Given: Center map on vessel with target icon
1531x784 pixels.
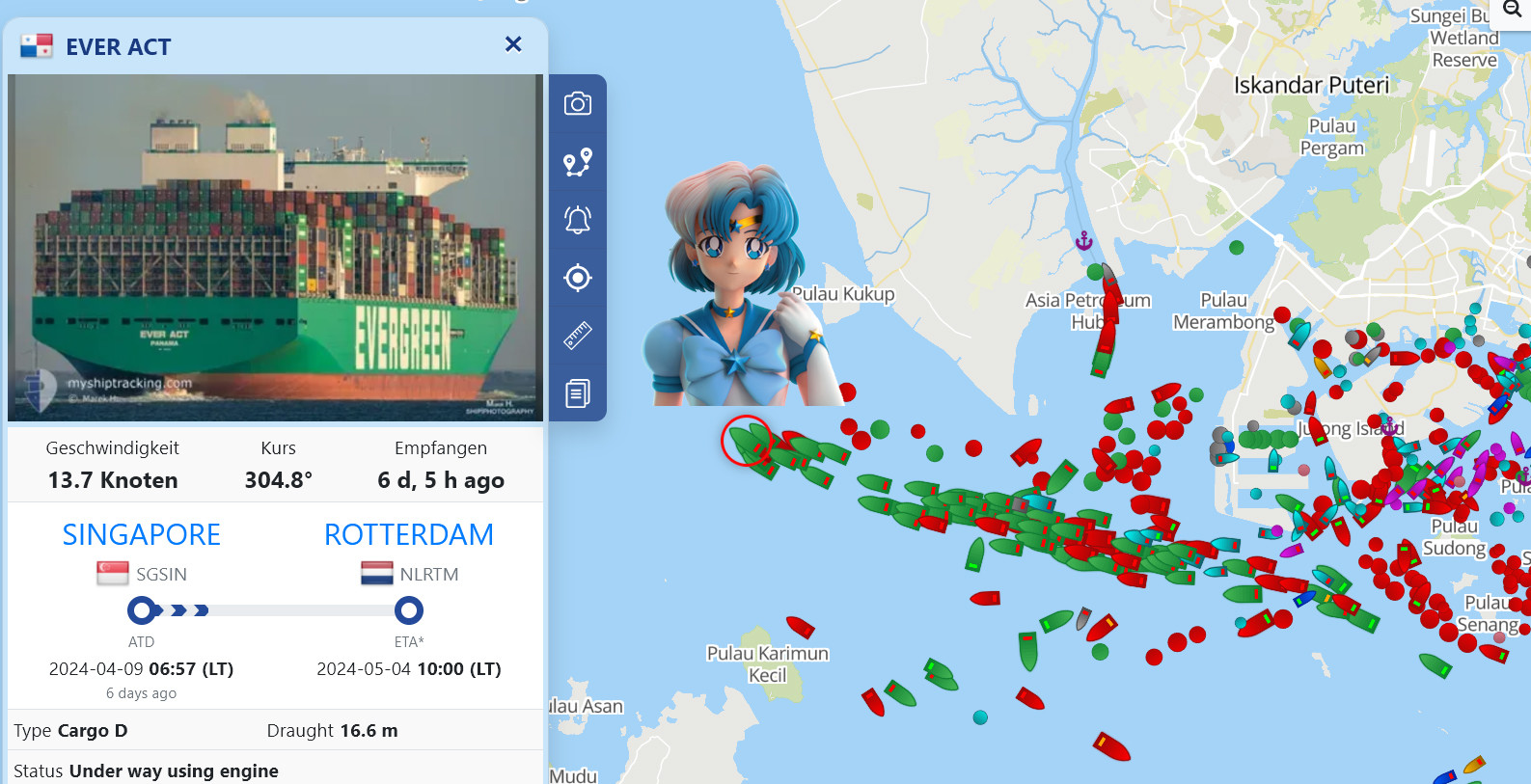Looking at the screenshot, I should point(578,278).
